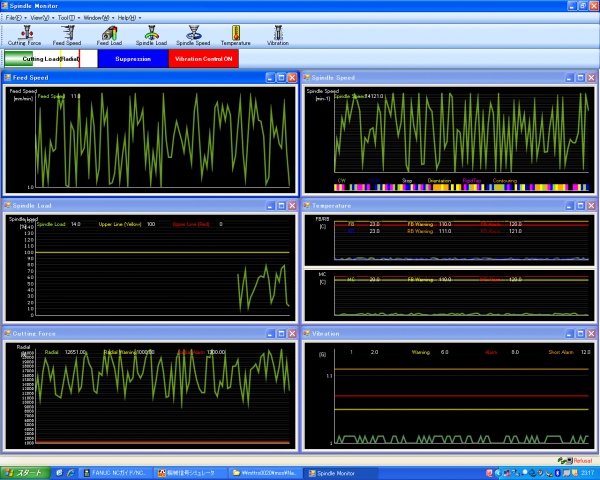
Task: Expand the Help menu dropdown
Action: tap(129, 18)
